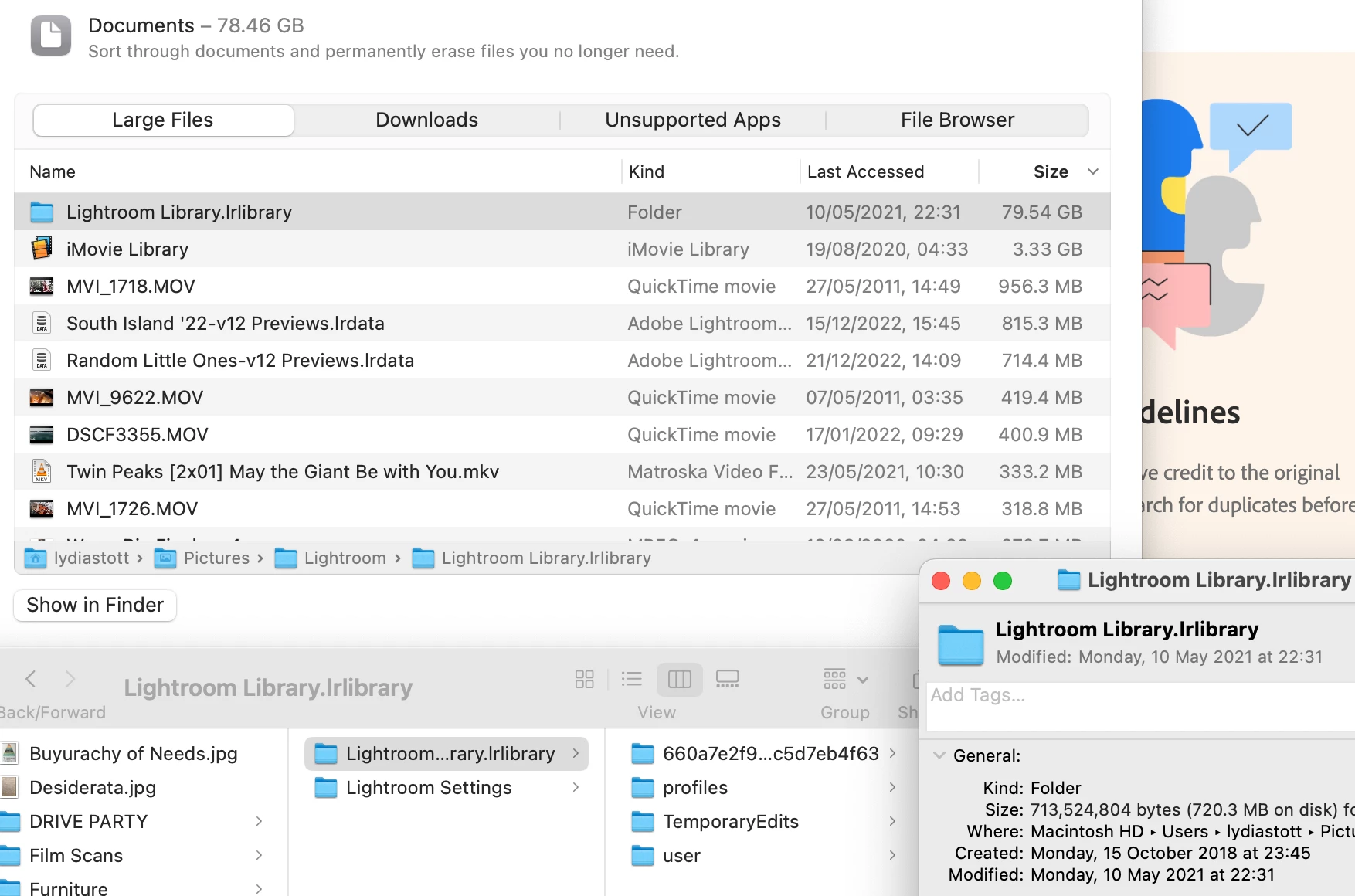
Task: Click the Lightroom folder in path bar
Action: (331, 558)
